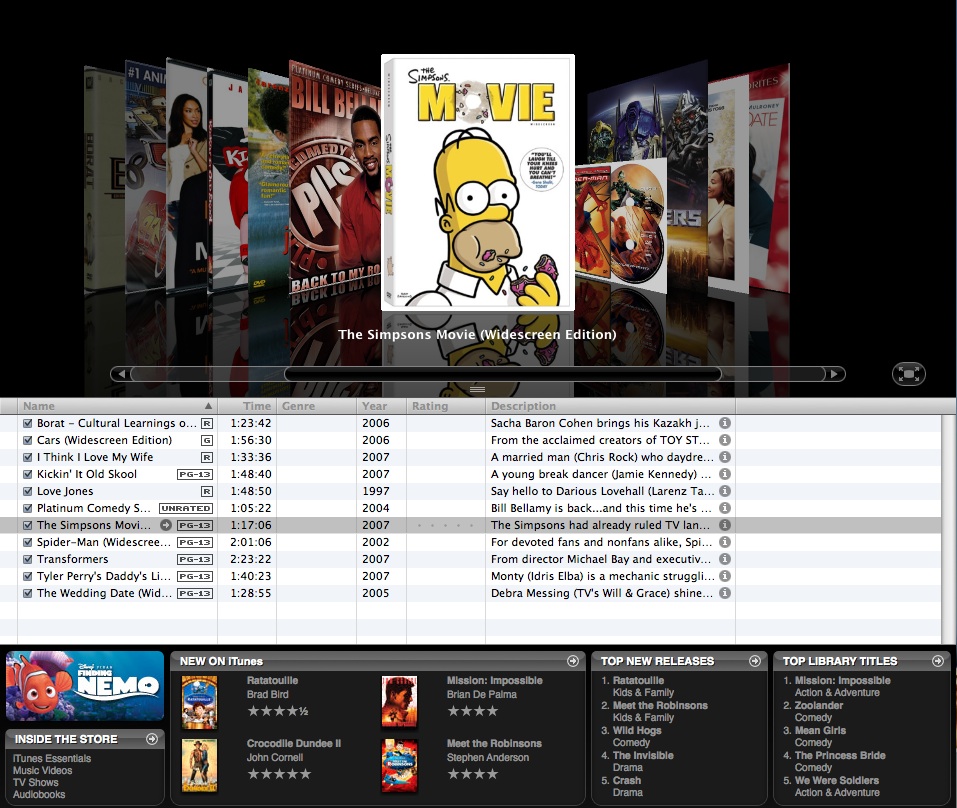Click the Cover Flow scrollbar thumb
The image size is (957, 808).
[x=503, y=373]
